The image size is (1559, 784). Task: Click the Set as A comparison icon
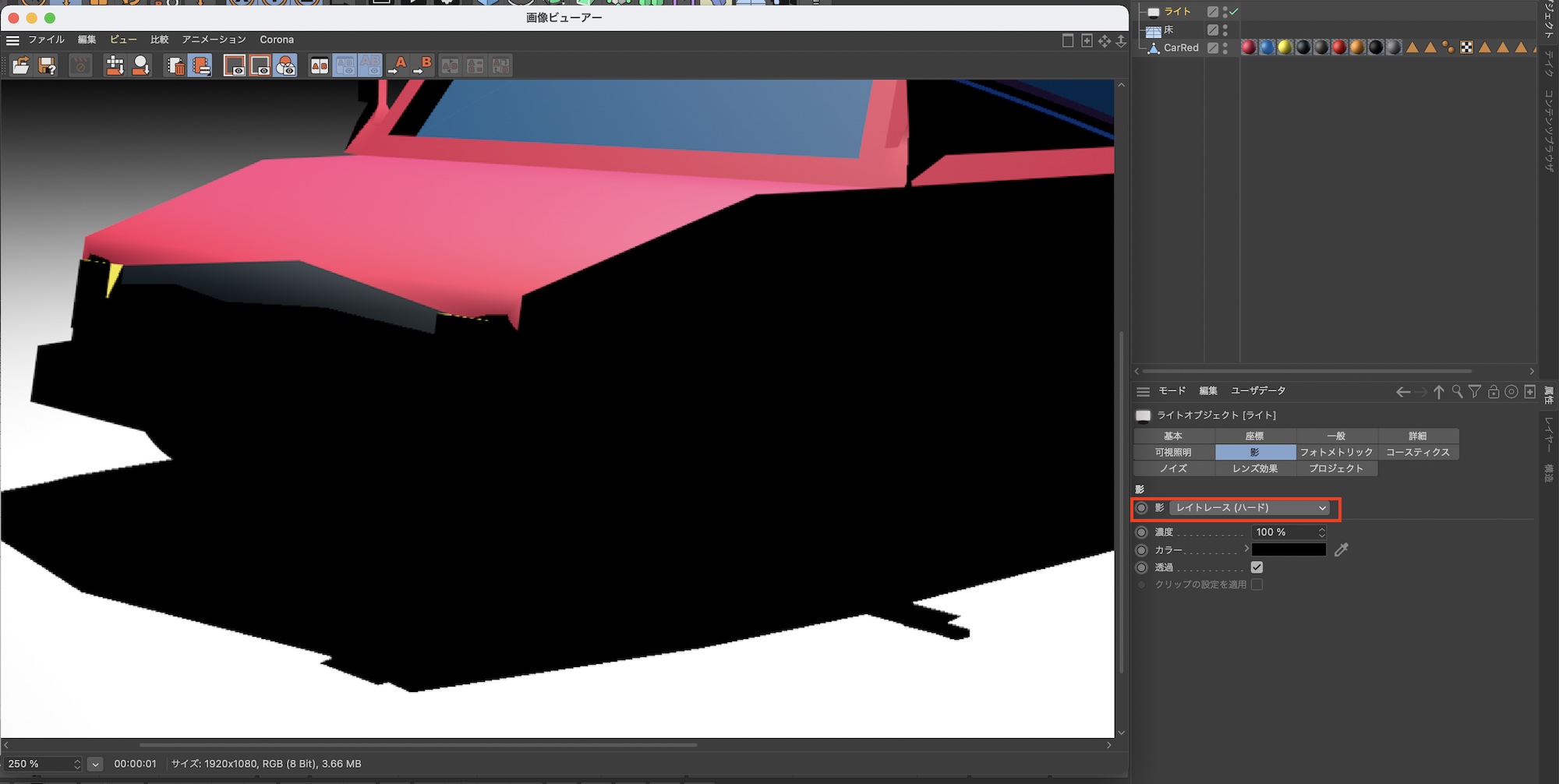(x=397, y=66)
